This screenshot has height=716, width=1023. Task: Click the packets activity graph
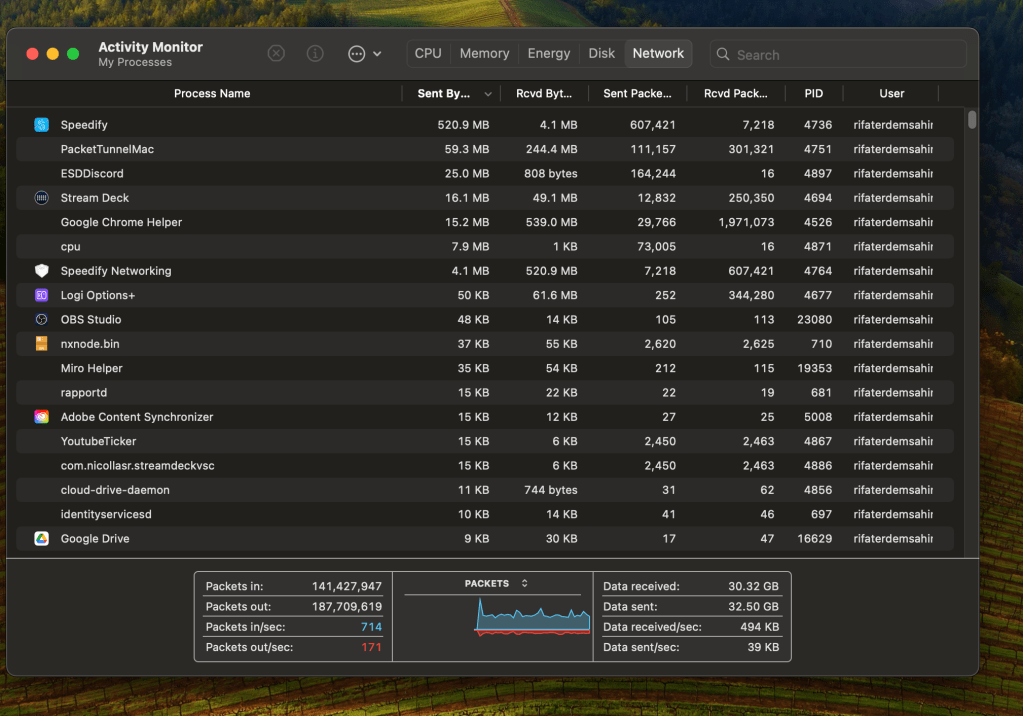(x=533, y=617)
